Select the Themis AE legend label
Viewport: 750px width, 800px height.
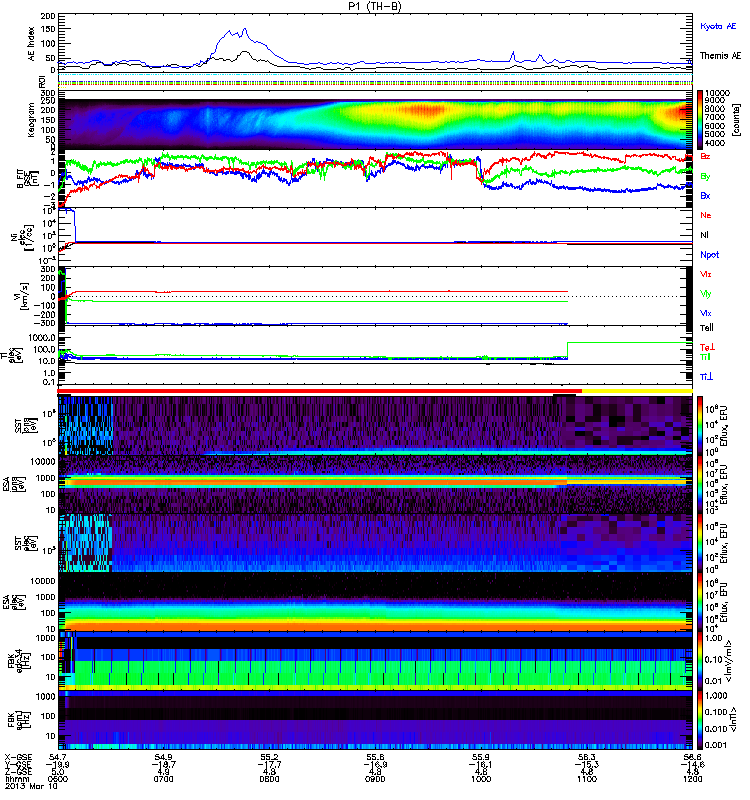(x=720, y=56)
